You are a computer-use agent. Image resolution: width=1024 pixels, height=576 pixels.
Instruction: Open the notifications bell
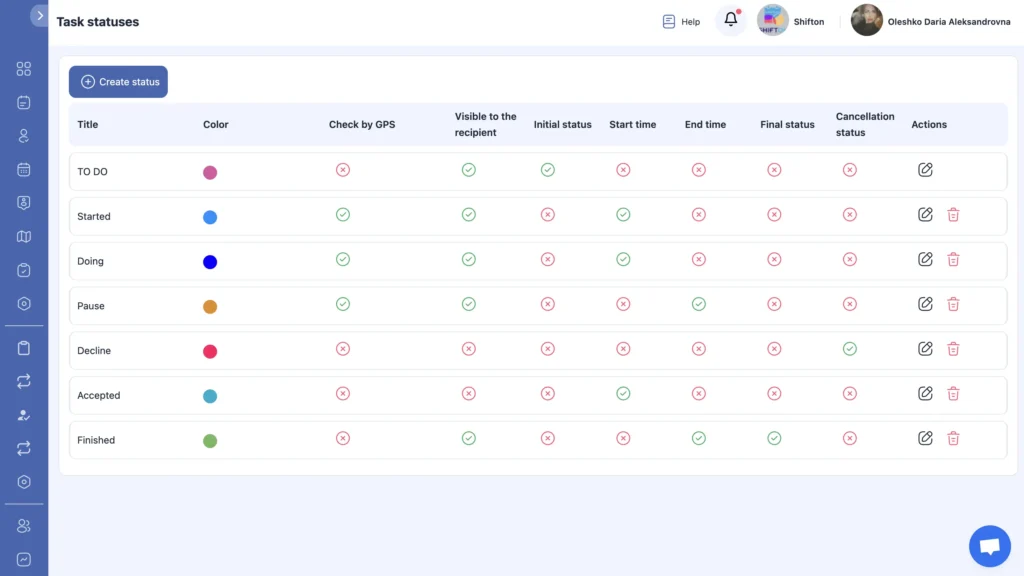730,20
